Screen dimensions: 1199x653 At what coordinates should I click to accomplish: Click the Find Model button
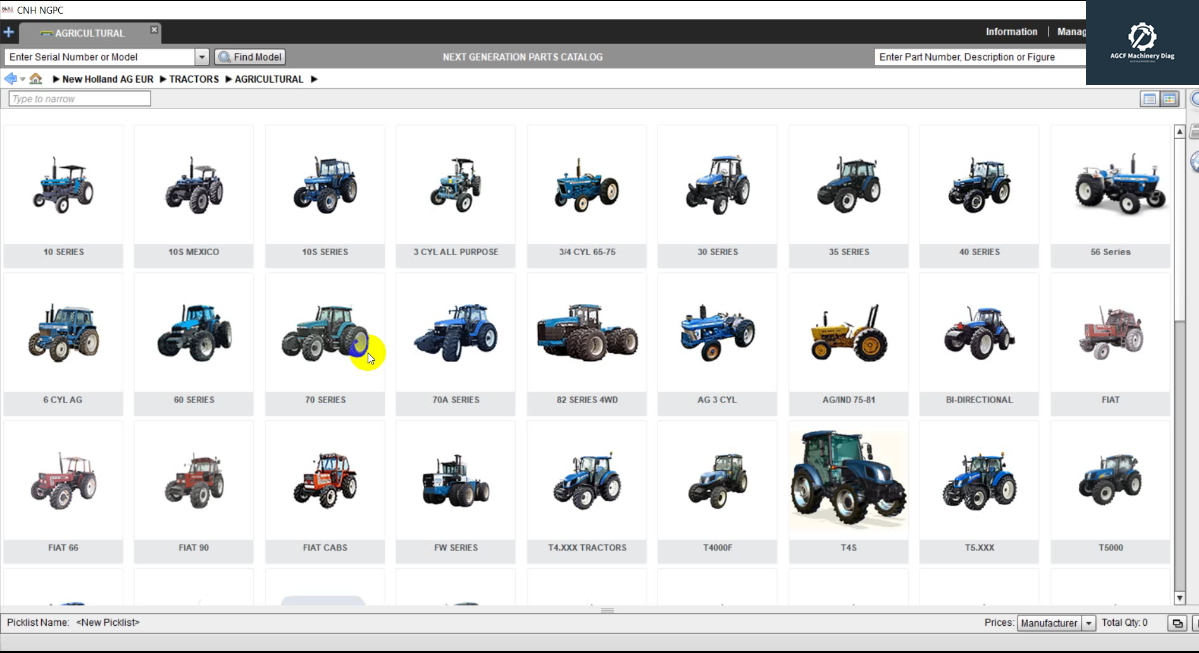coord(250,57)
